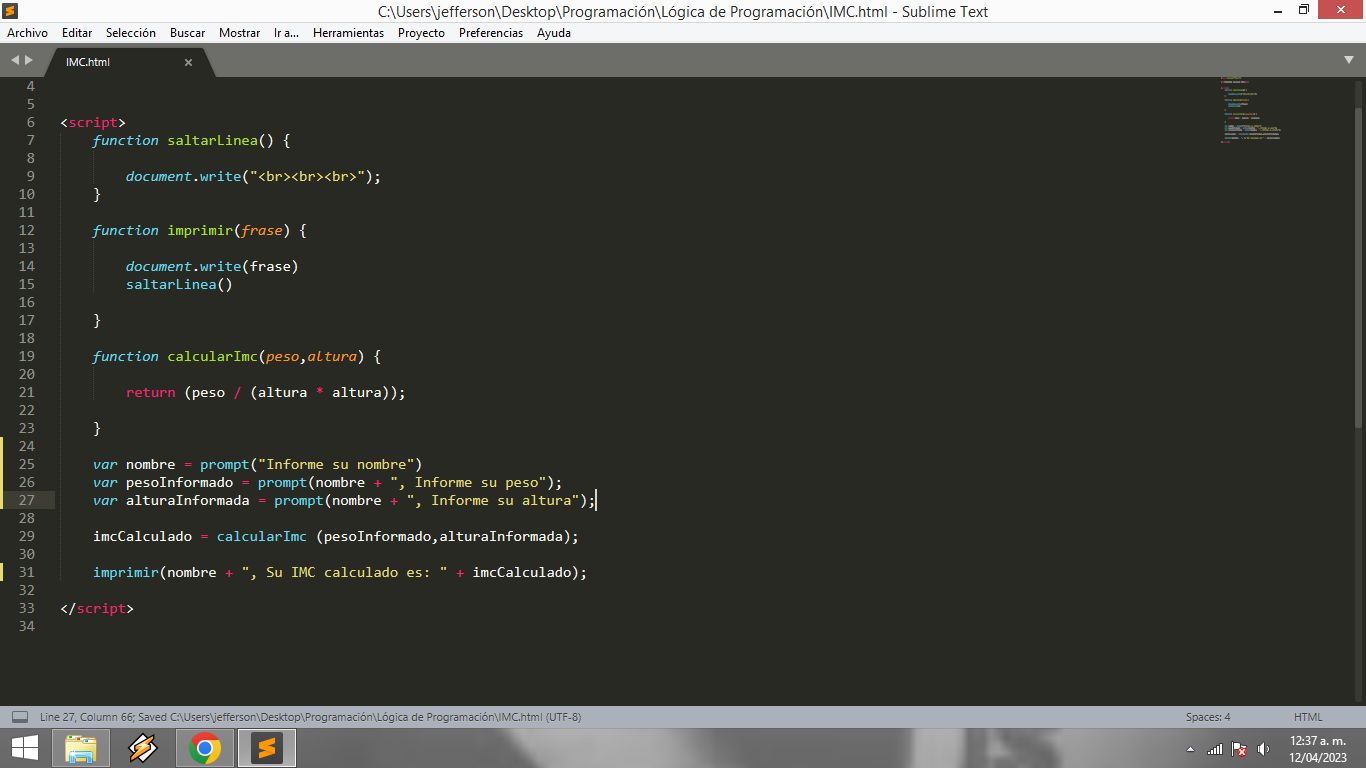Image resolution: width=1366 pixels, height=768 pixels.
Task: Open the Windows Start button
Action: click(24, 748)
